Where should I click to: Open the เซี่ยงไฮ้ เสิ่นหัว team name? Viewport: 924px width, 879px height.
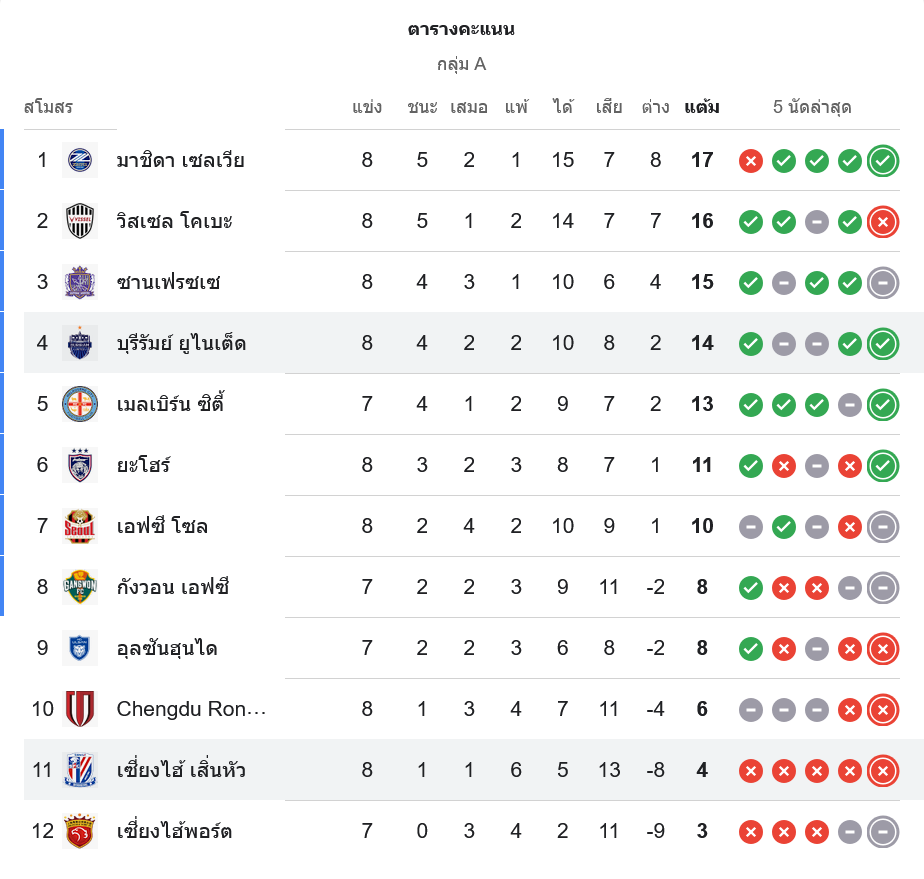(181, 770)
